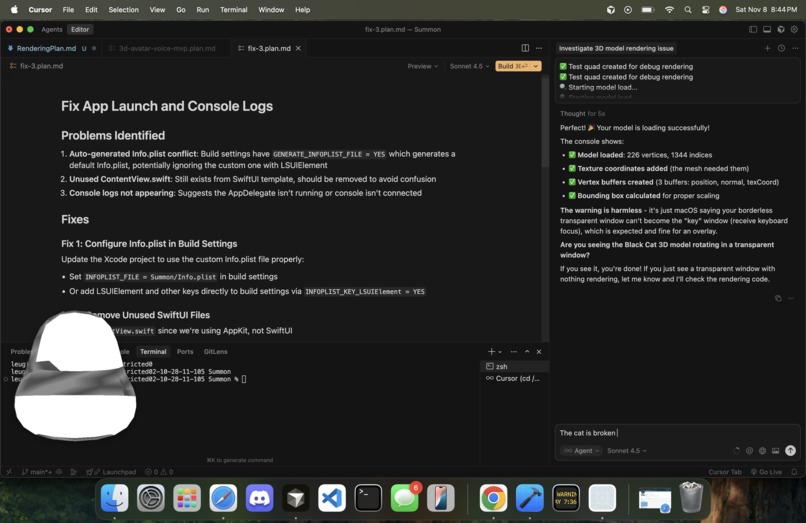The width and height of the screenshot is (806, 523).
Task: Open the Agent mode dropdown
Action: coord(581,450)
